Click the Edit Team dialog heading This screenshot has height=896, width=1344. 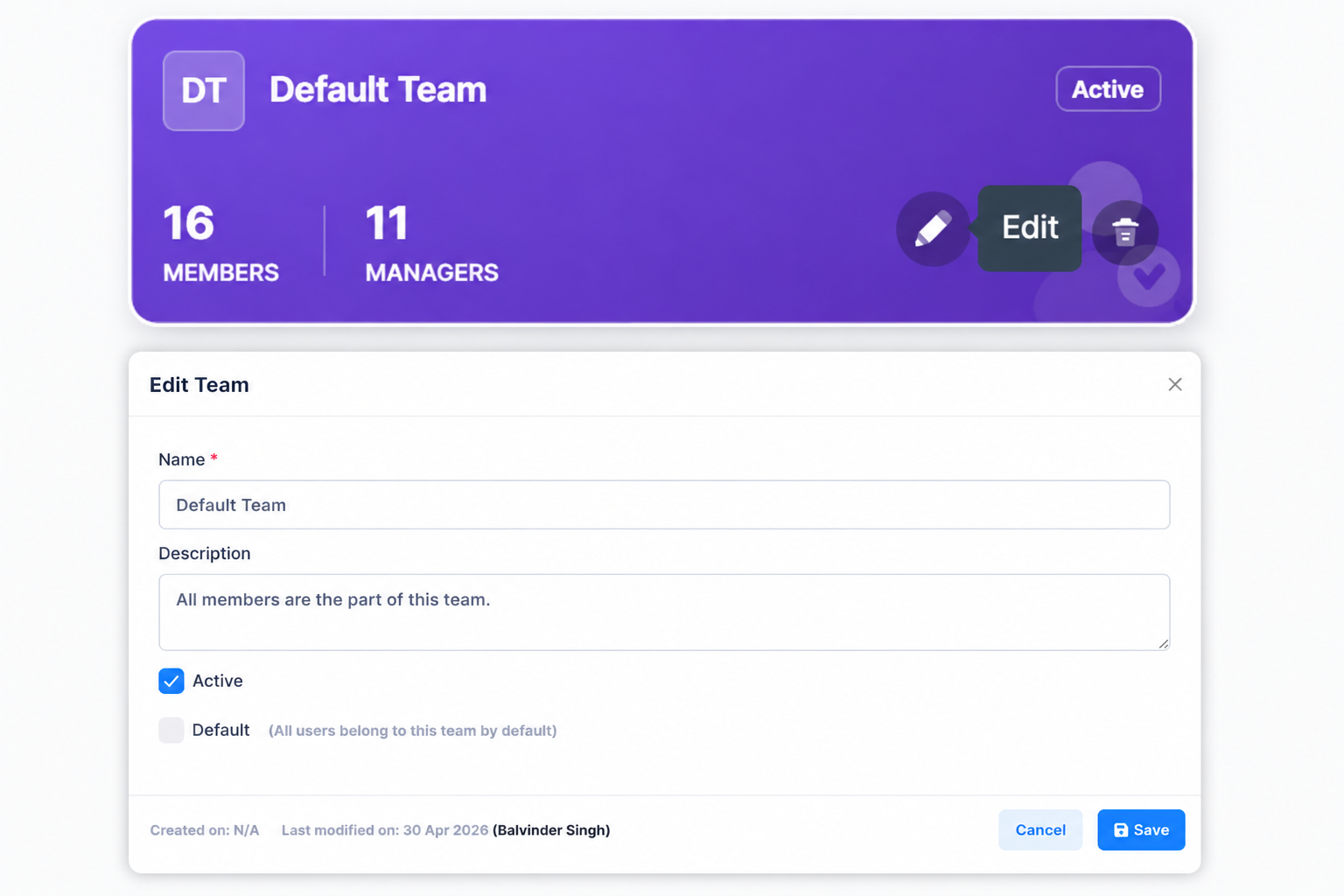[x=199, y=385]
